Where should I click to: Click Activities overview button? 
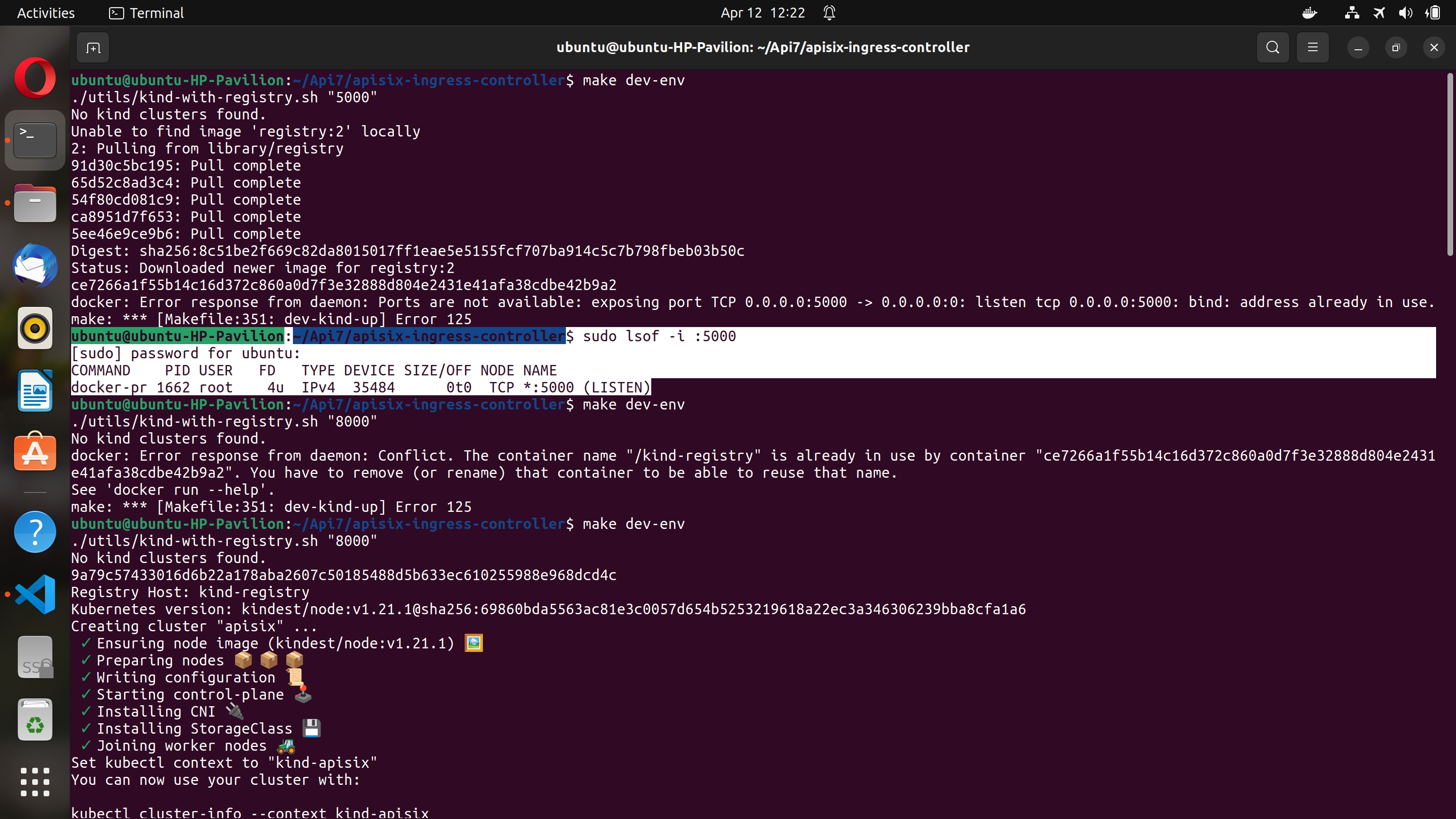click(46, 13)
